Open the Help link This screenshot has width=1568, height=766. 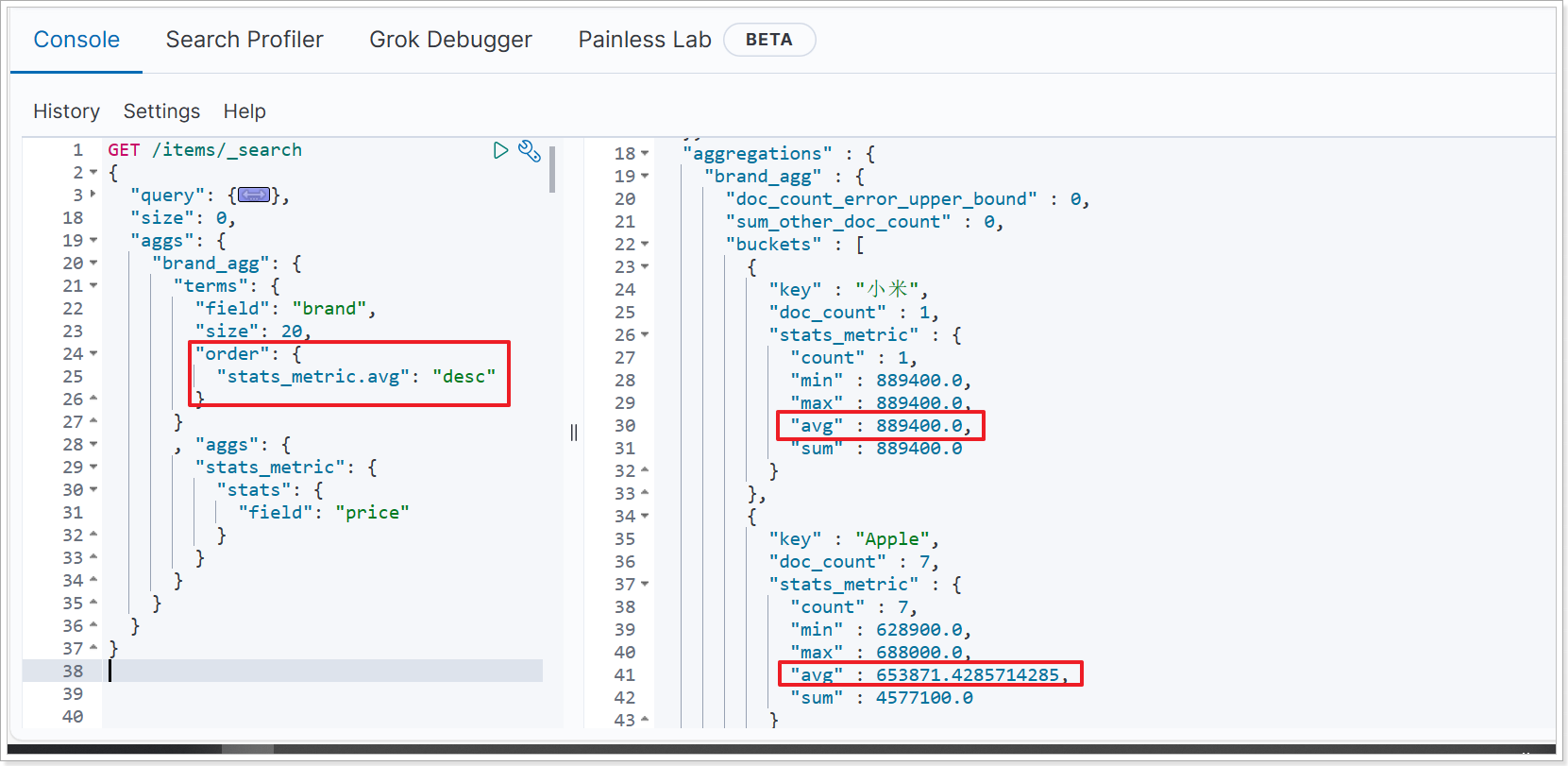pos(244,111)
